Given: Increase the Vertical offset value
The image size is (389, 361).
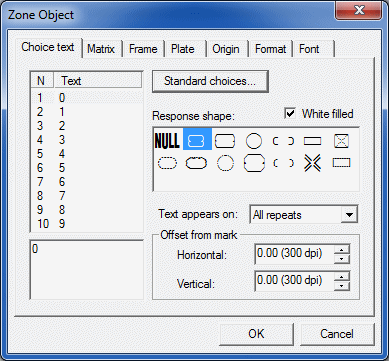Looking at the screenshot, I should [x=341, y=276].
